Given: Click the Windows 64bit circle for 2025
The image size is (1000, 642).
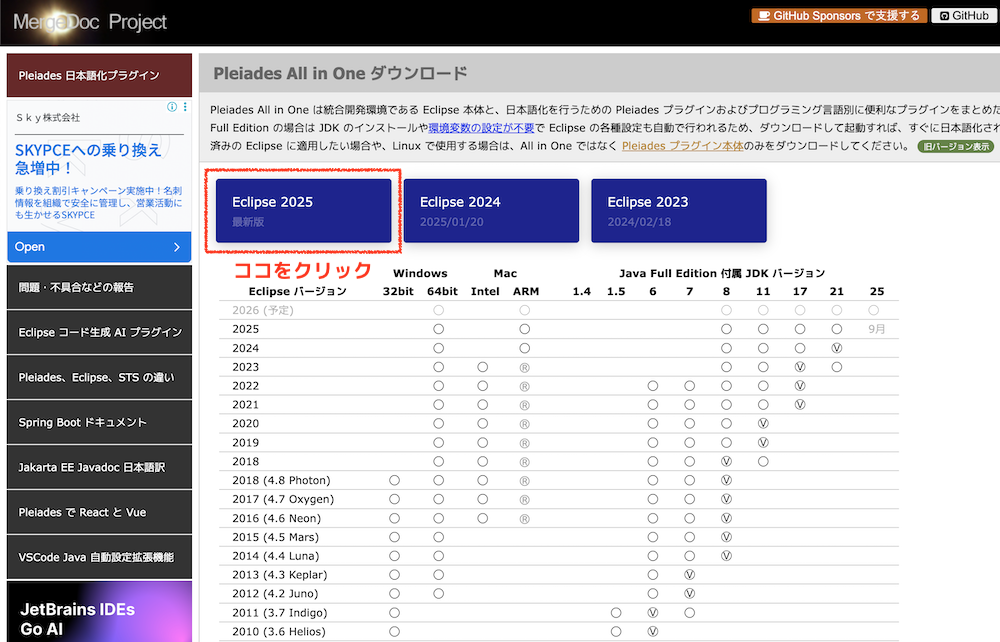Looking at the screenshot, I should pyautogui.click(x=438, y=329).
